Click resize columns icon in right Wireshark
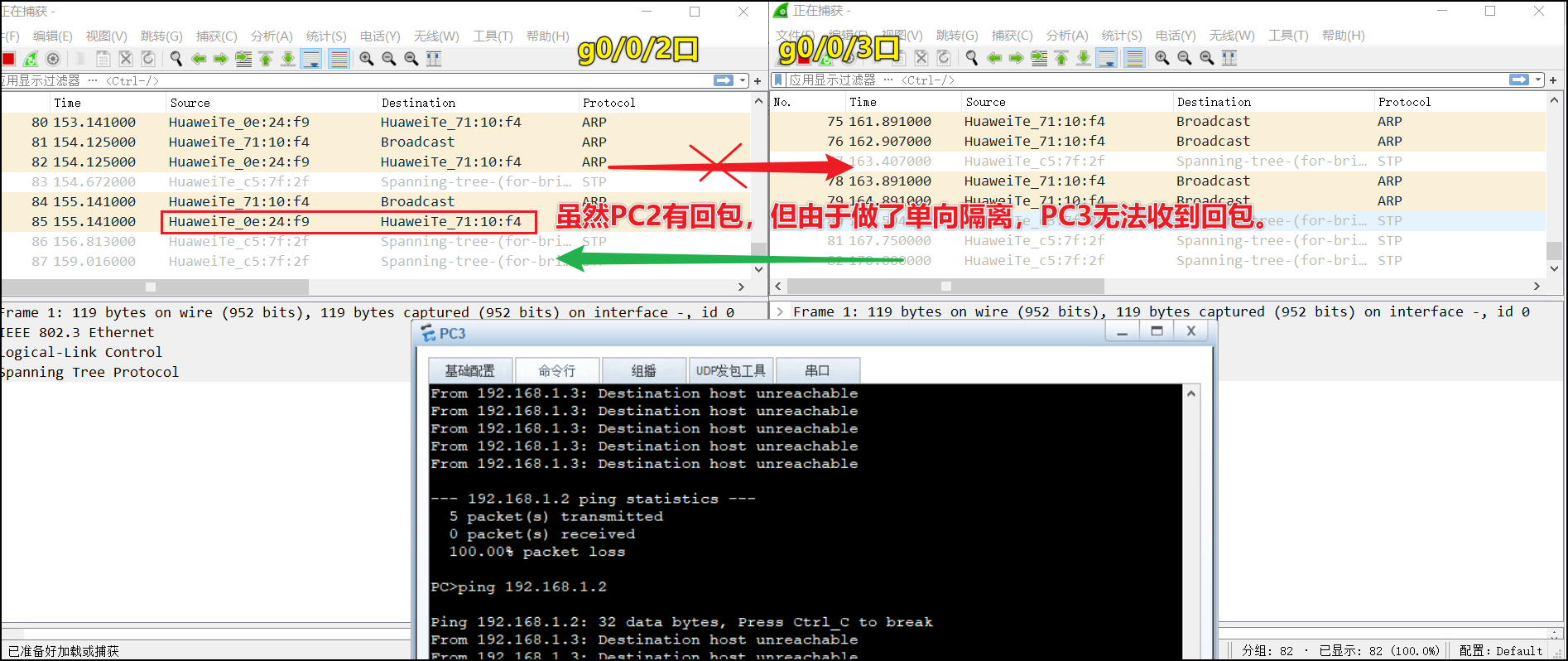The image size is (1568, 661). [1229, 58]
